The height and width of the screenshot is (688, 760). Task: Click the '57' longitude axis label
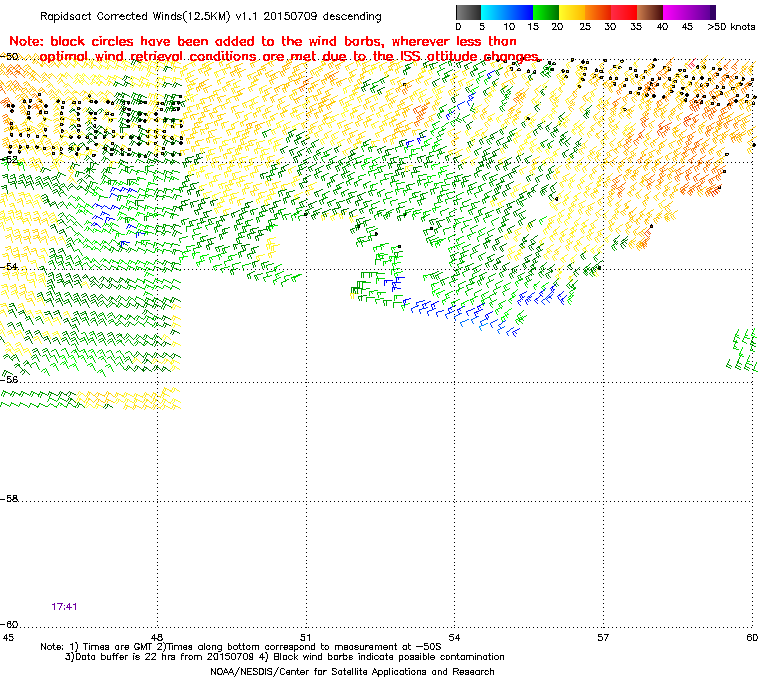tap(603, 637)
